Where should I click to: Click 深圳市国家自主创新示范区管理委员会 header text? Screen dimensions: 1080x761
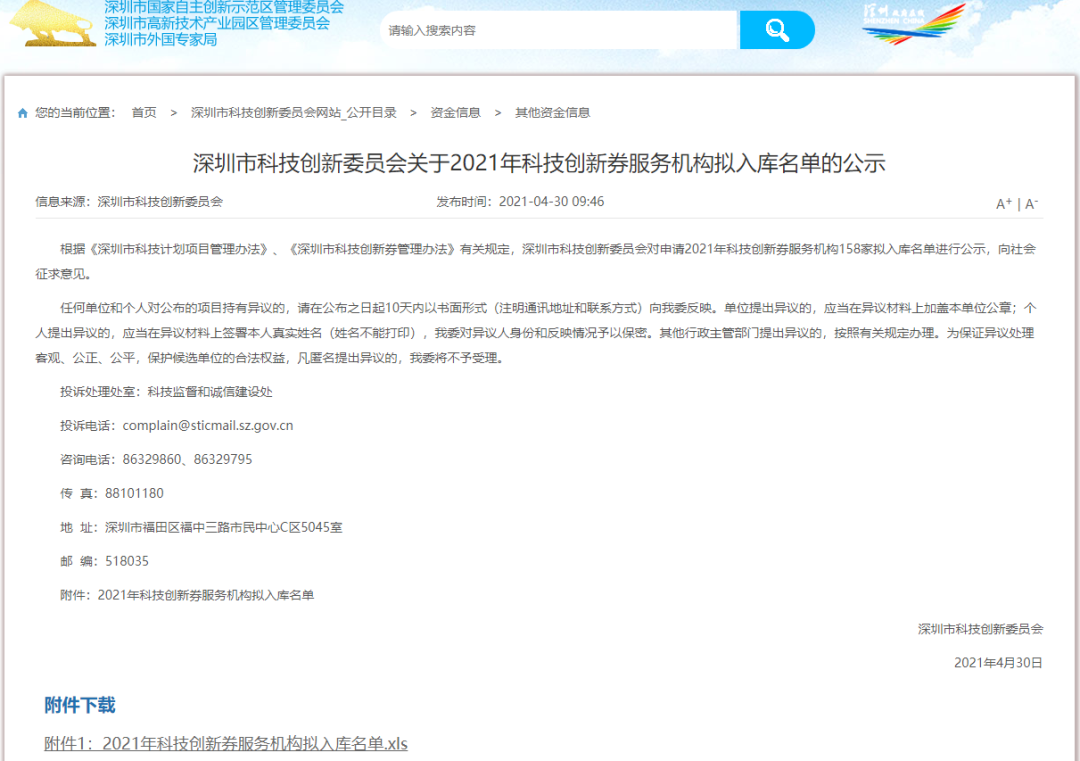223,7
